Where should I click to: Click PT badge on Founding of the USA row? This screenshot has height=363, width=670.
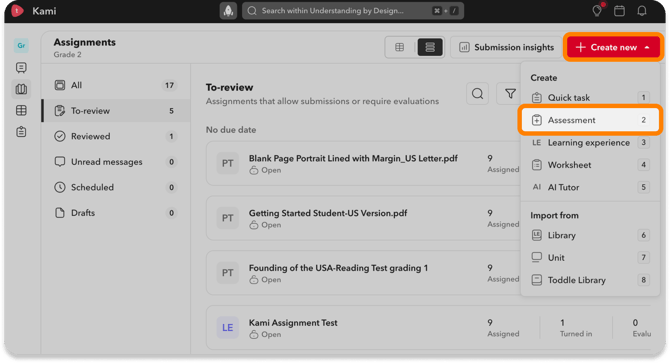pos(227,272)
